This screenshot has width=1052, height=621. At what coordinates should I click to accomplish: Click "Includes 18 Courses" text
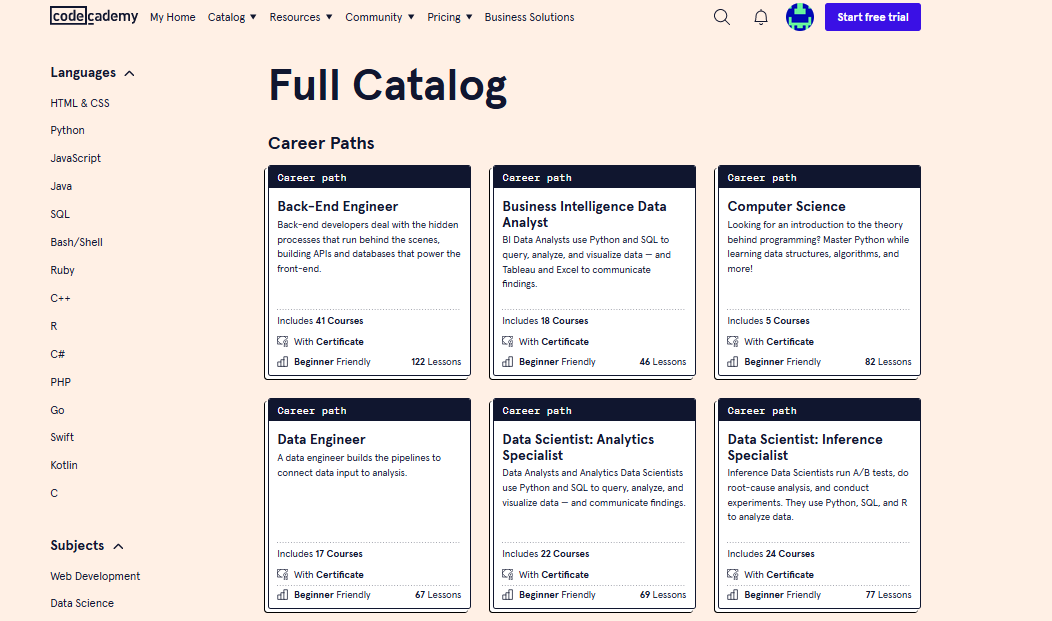pos(545,321)
